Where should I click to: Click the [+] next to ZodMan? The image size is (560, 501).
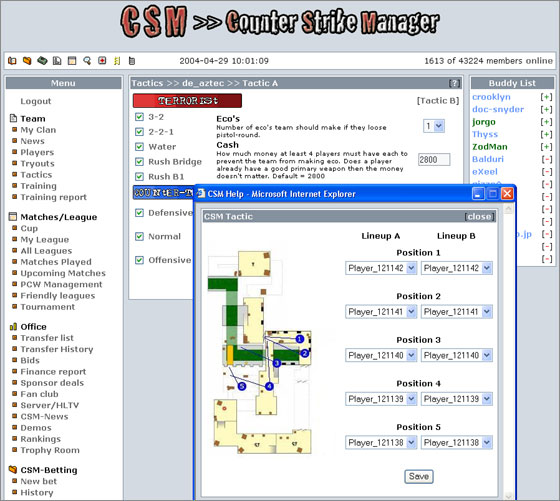546,147
